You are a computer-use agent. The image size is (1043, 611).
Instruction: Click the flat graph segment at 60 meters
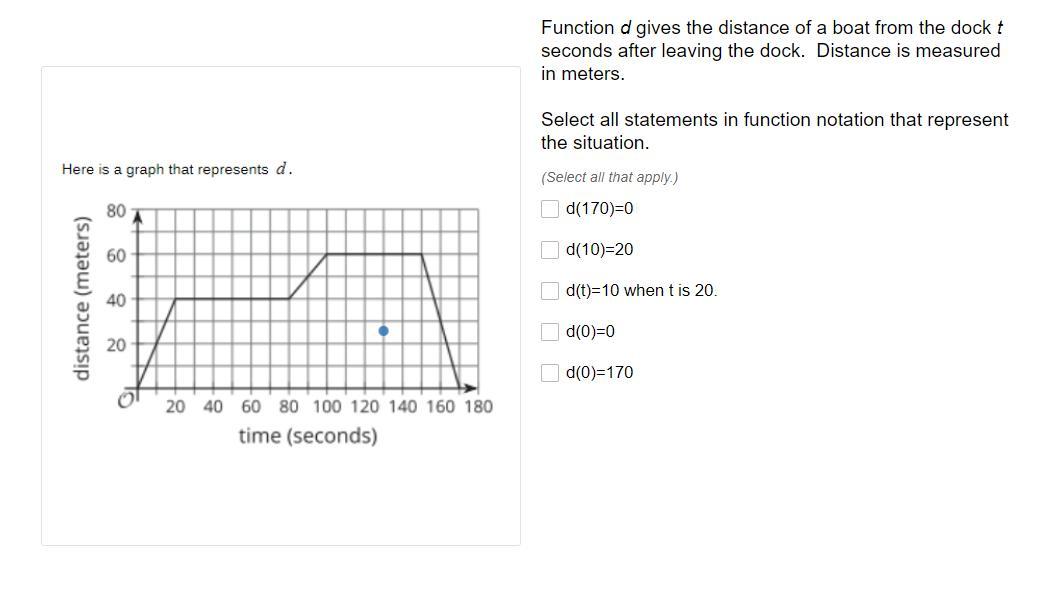tap(374, 254)
